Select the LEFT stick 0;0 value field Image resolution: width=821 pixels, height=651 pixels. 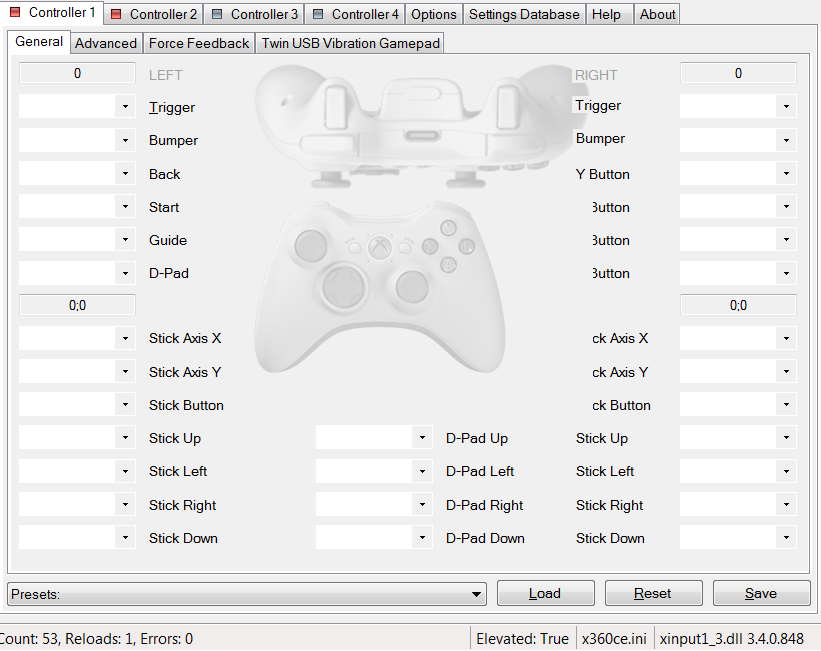(77, 305)
